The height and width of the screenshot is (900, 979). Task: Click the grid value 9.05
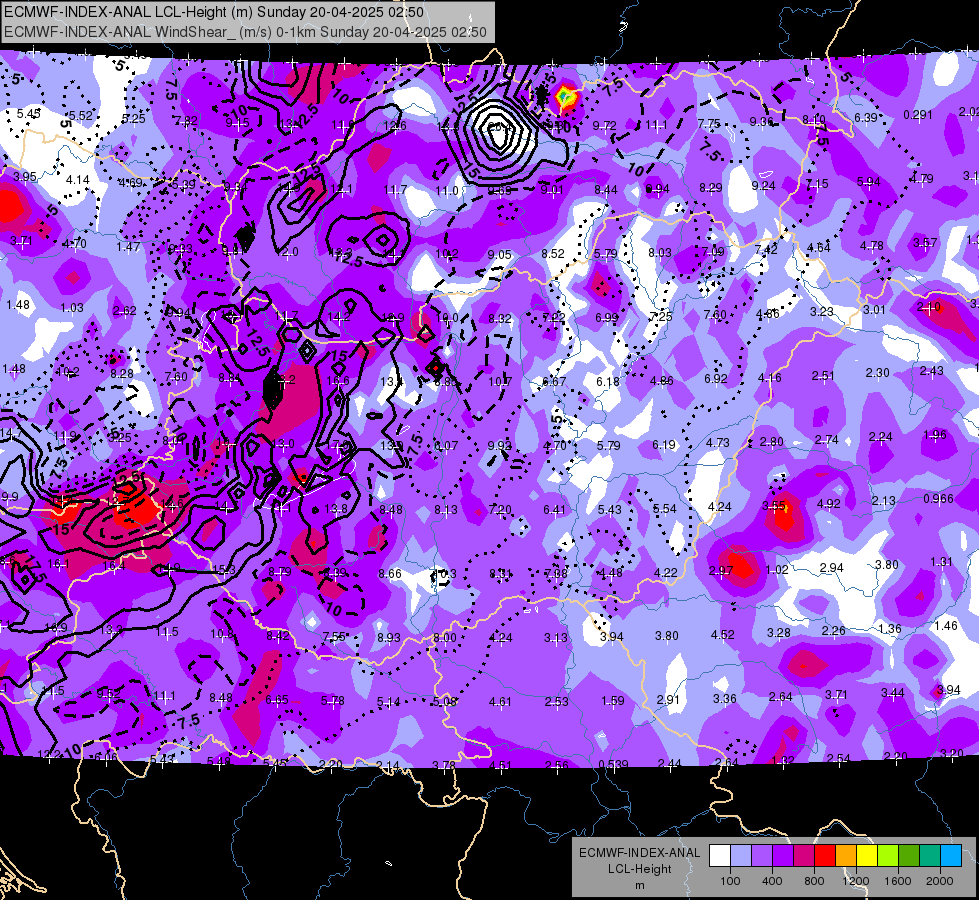(499, 254)
